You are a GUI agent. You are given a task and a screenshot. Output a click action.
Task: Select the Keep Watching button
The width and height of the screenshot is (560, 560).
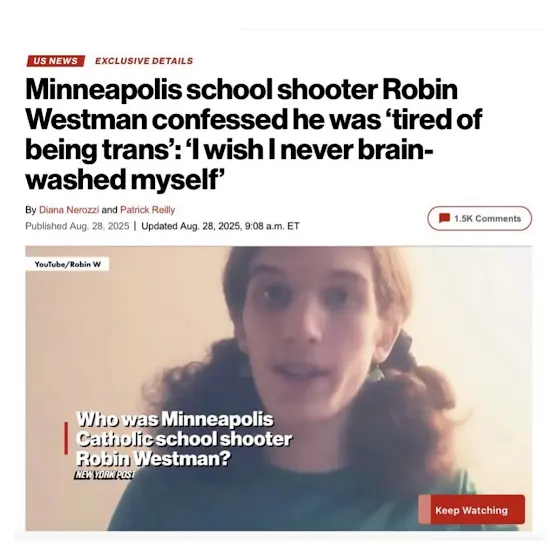pos(471,510)
